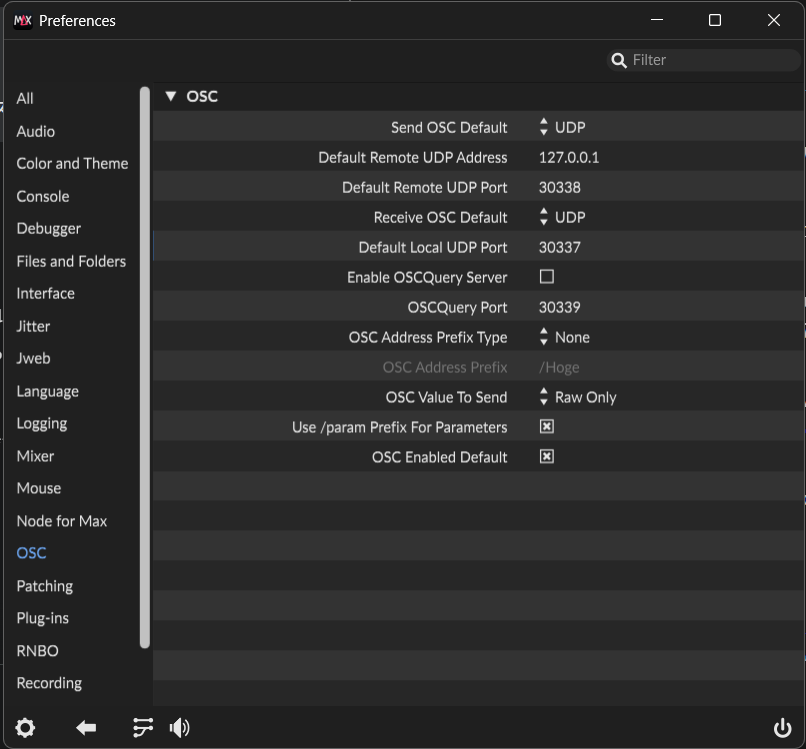806x749 pixels.
Task: Open Jitter preferences
Action: (33, 326)
